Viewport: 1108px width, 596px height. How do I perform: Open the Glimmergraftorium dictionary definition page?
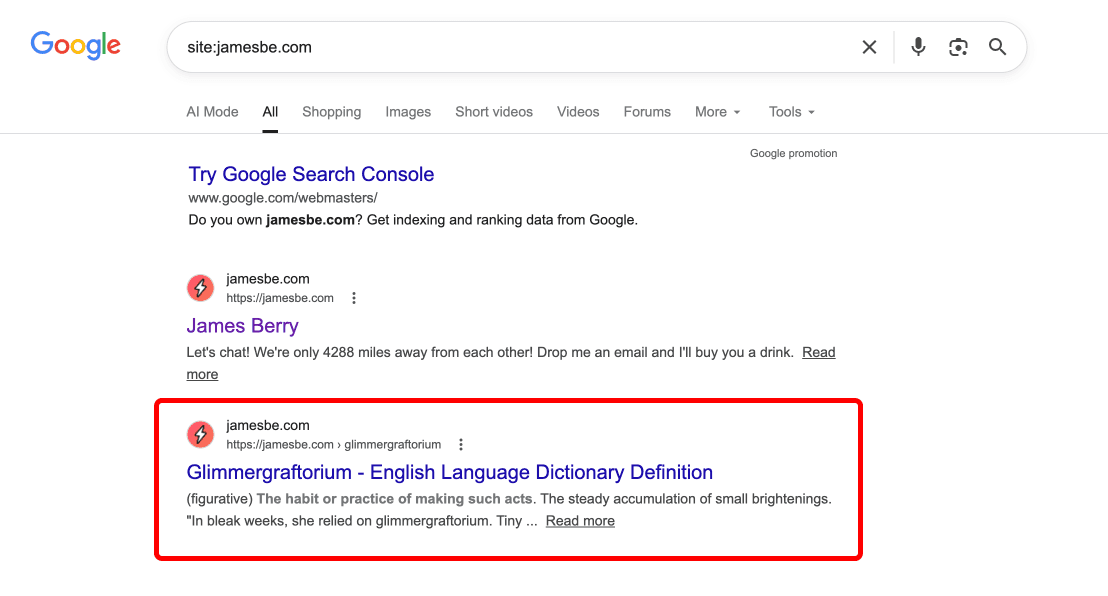tap(449, 472)
